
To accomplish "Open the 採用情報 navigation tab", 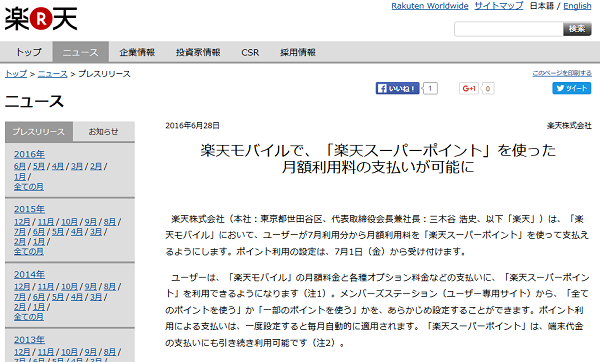I will point(298,52).
